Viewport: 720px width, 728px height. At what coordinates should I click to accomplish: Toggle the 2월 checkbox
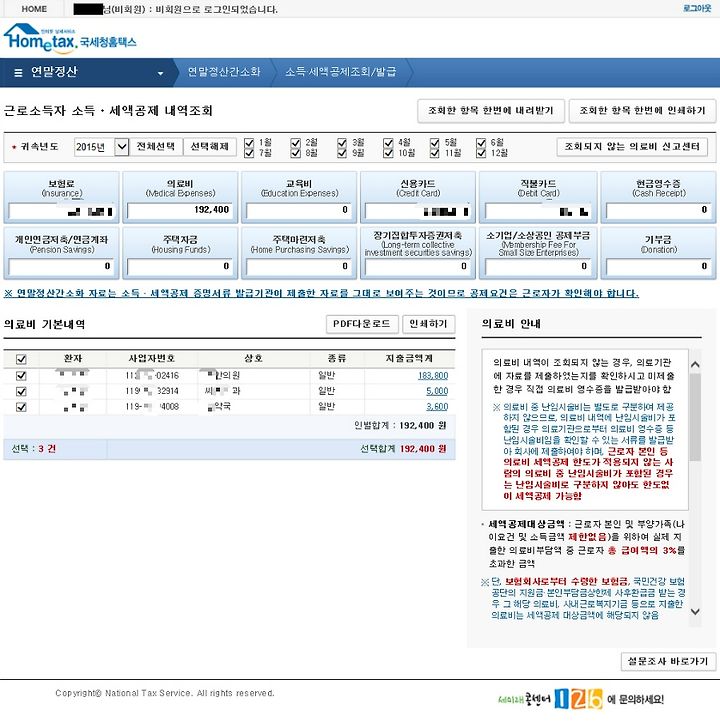coord(296,142)
